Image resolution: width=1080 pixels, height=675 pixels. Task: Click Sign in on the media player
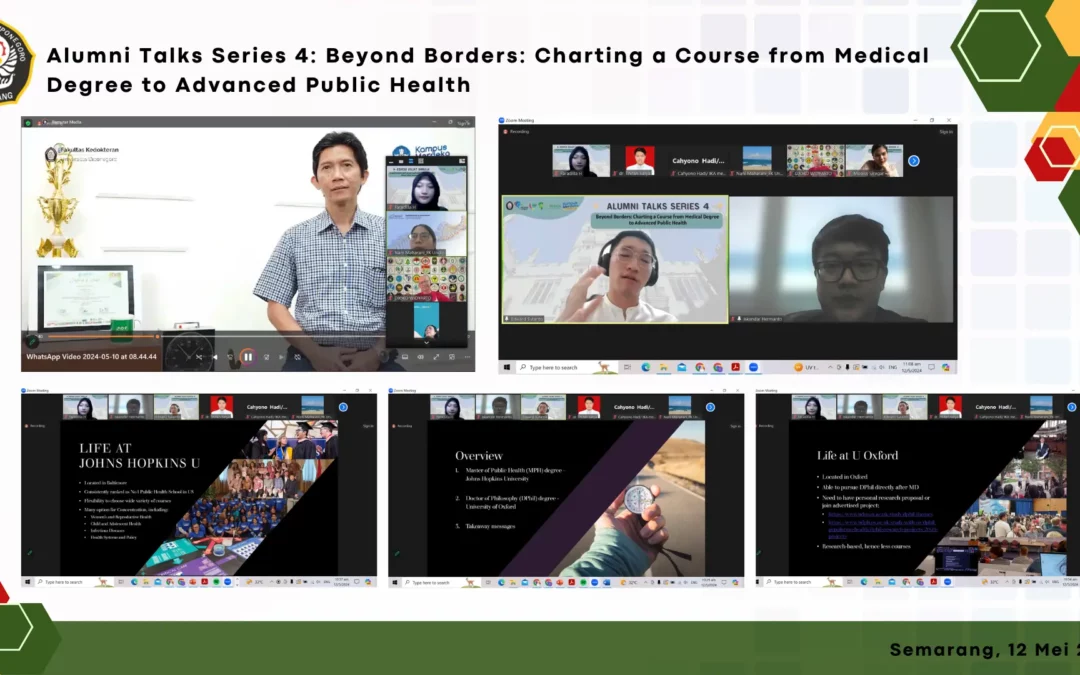coord(464,123)
